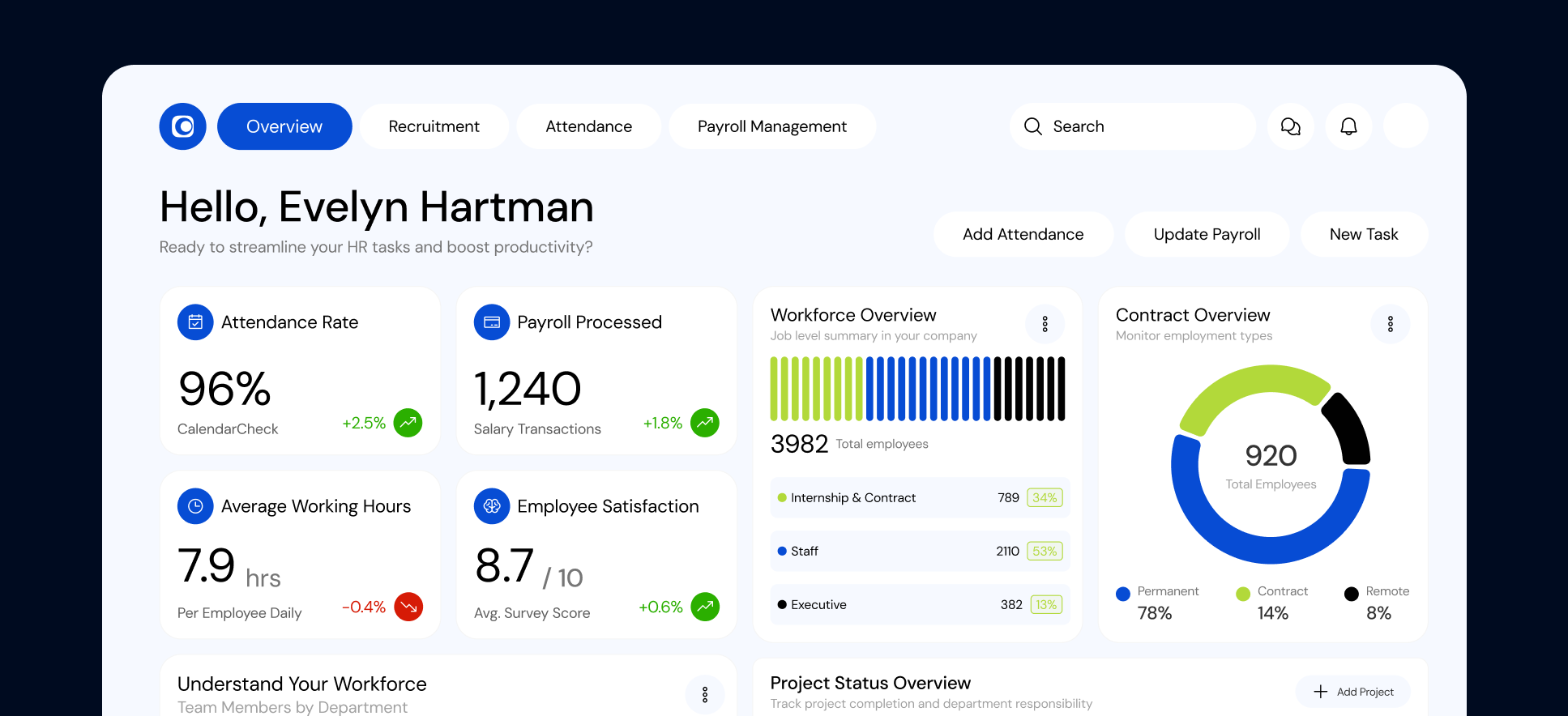Open Understand Your Workforce options menu
This screenshot has width=1568, height=716.
pyautogui.click(x=704, y=694)
